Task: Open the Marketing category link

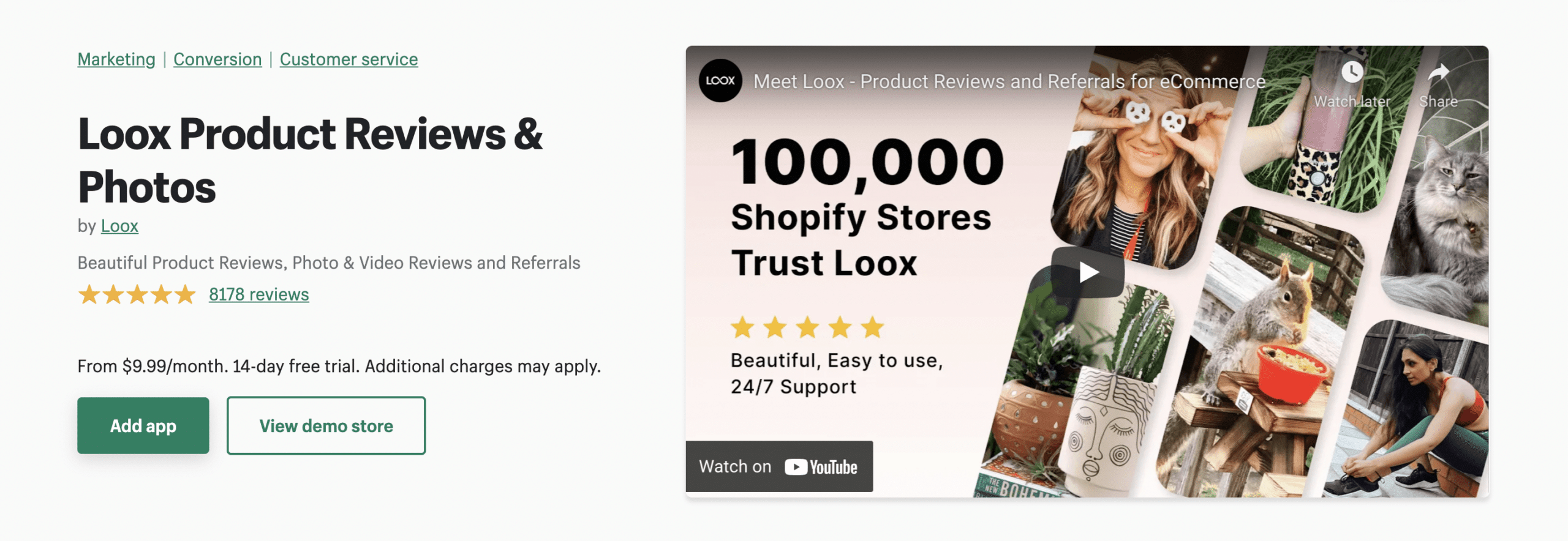Action: click(x=116, y=59)
